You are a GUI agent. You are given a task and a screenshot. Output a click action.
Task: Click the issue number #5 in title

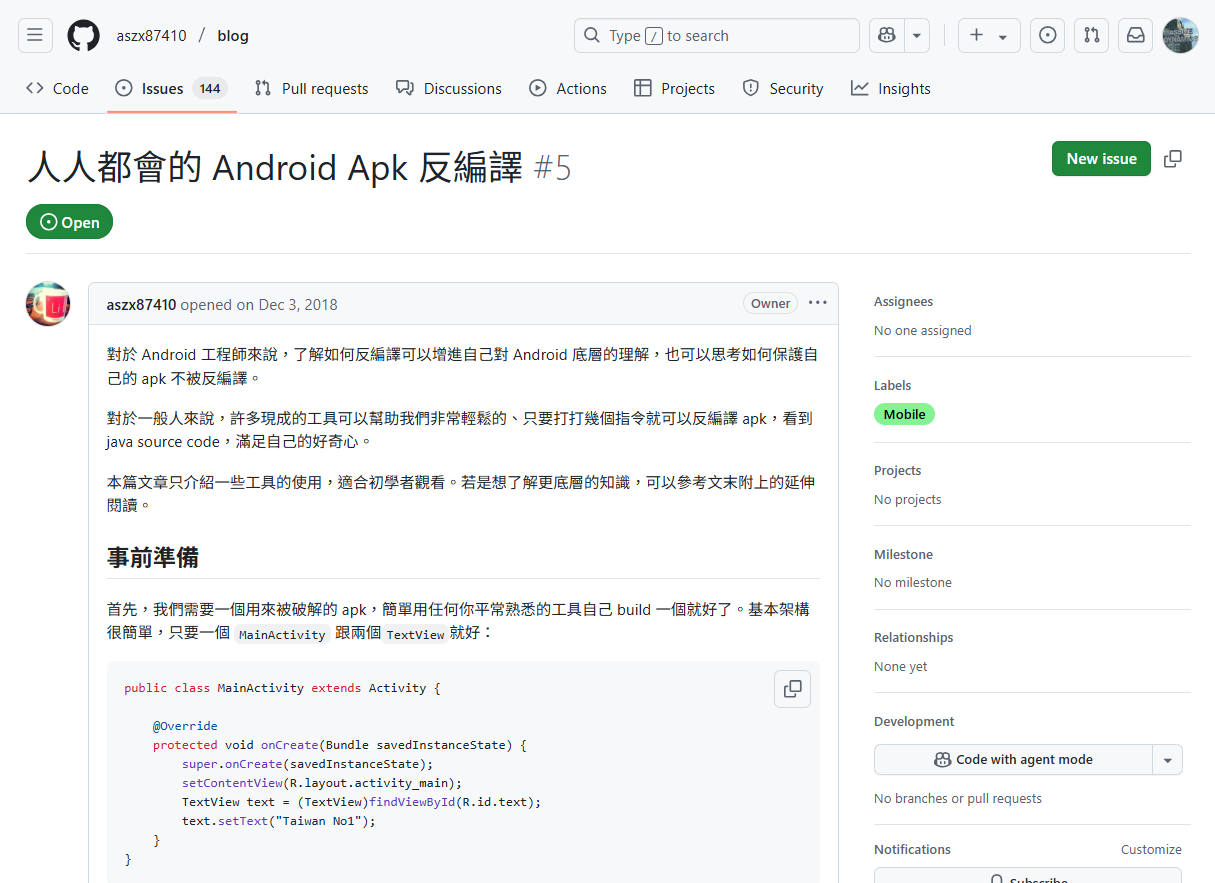(553, 168)
